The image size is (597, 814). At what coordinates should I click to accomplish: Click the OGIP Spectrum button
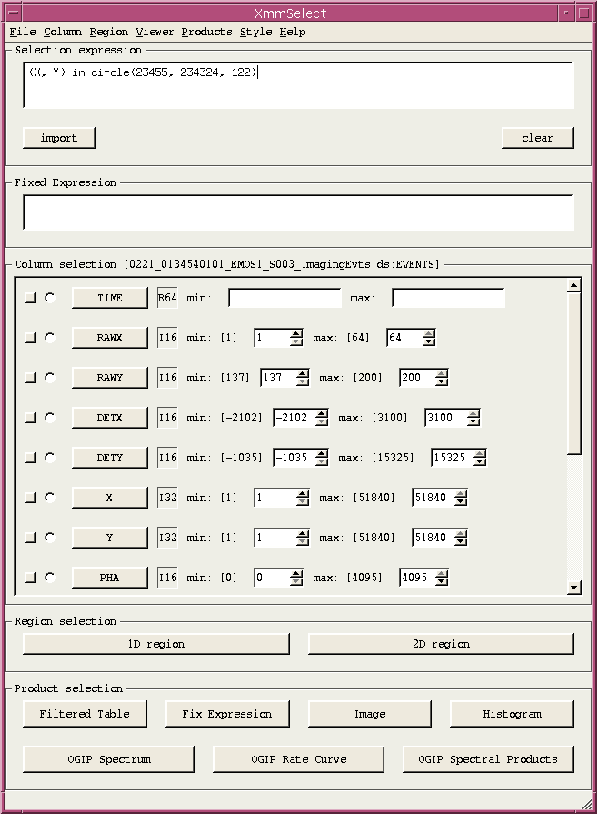[109, 759]
